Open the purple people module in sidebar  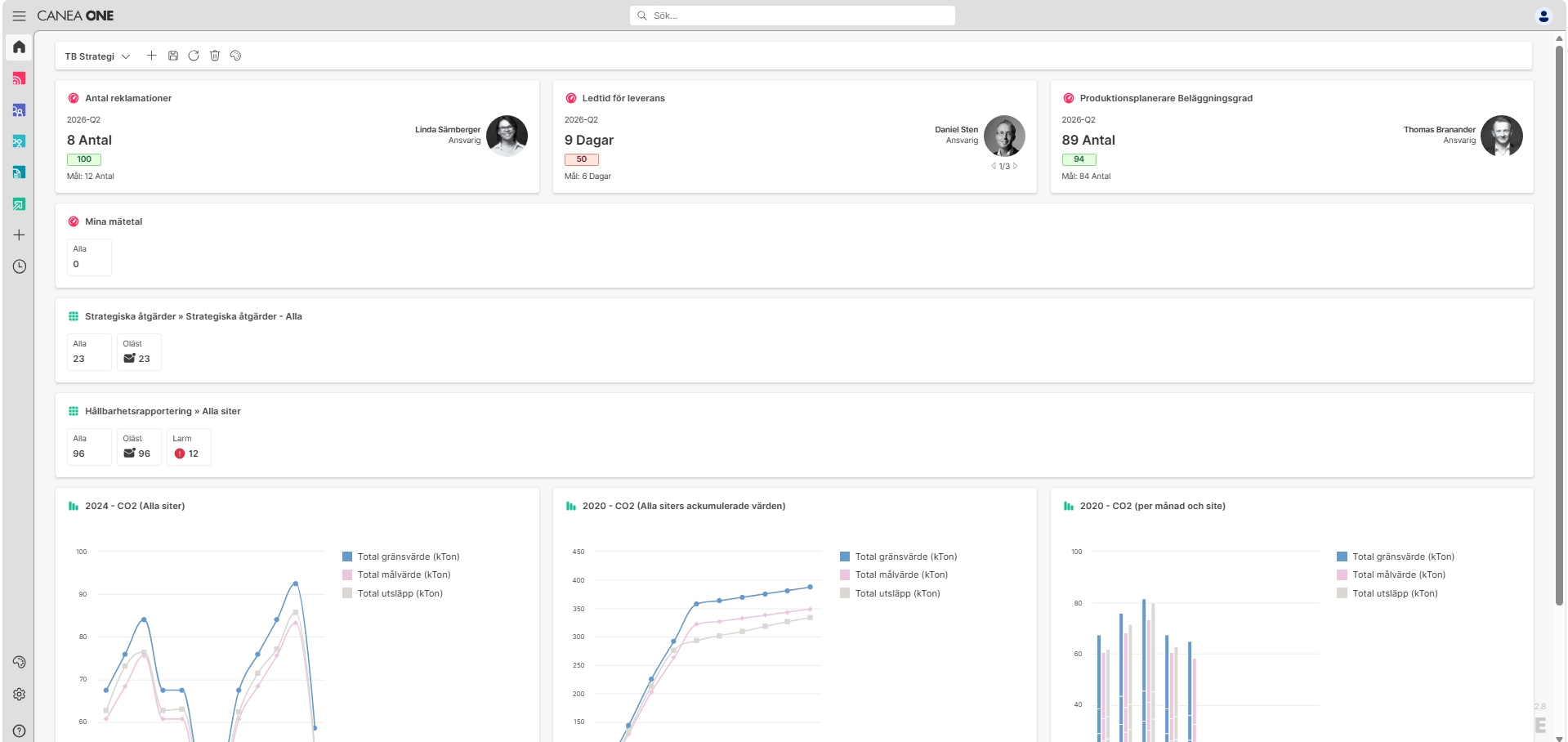[x=19, y=110]
